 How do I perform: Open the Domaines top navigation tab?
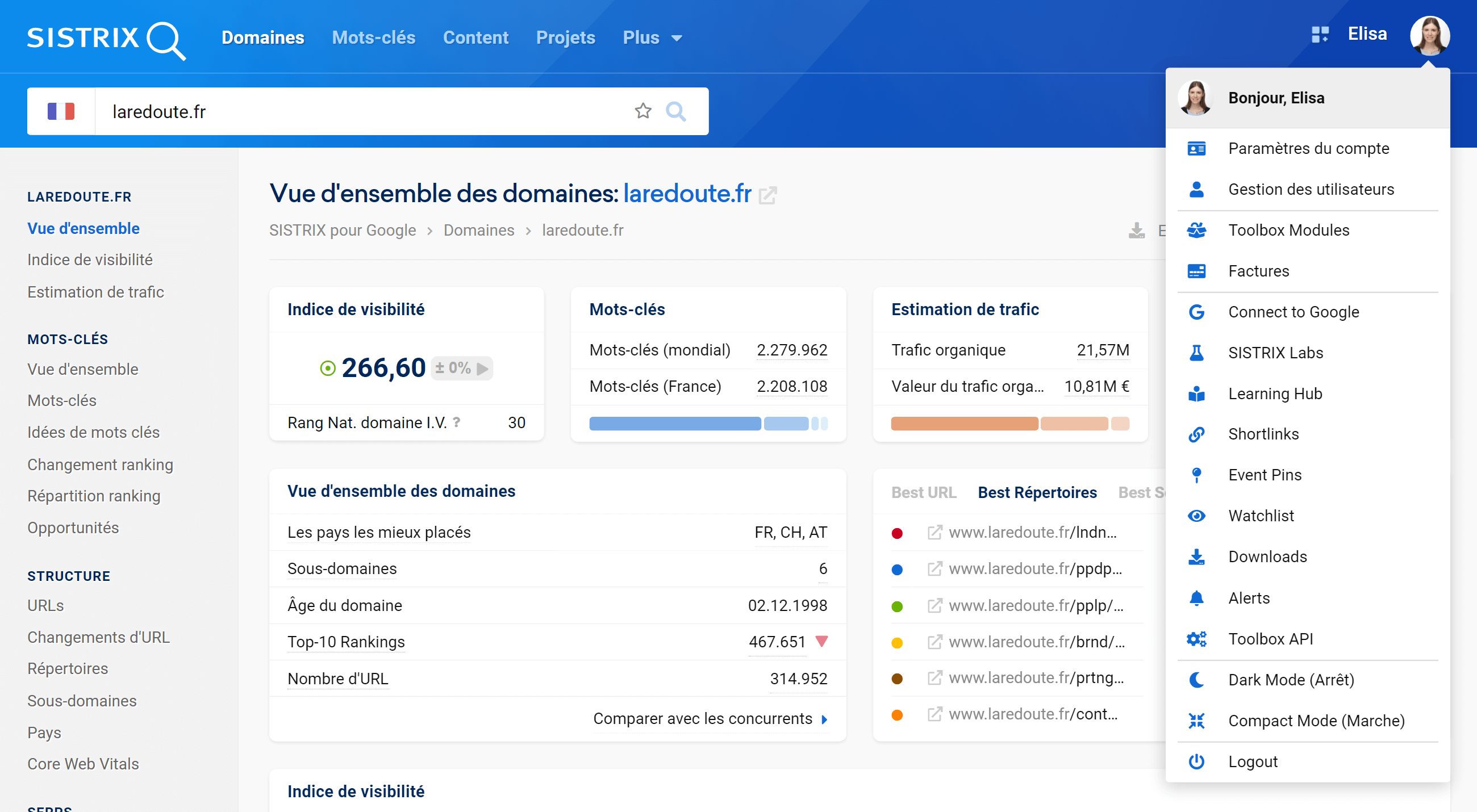coord(262,38)
